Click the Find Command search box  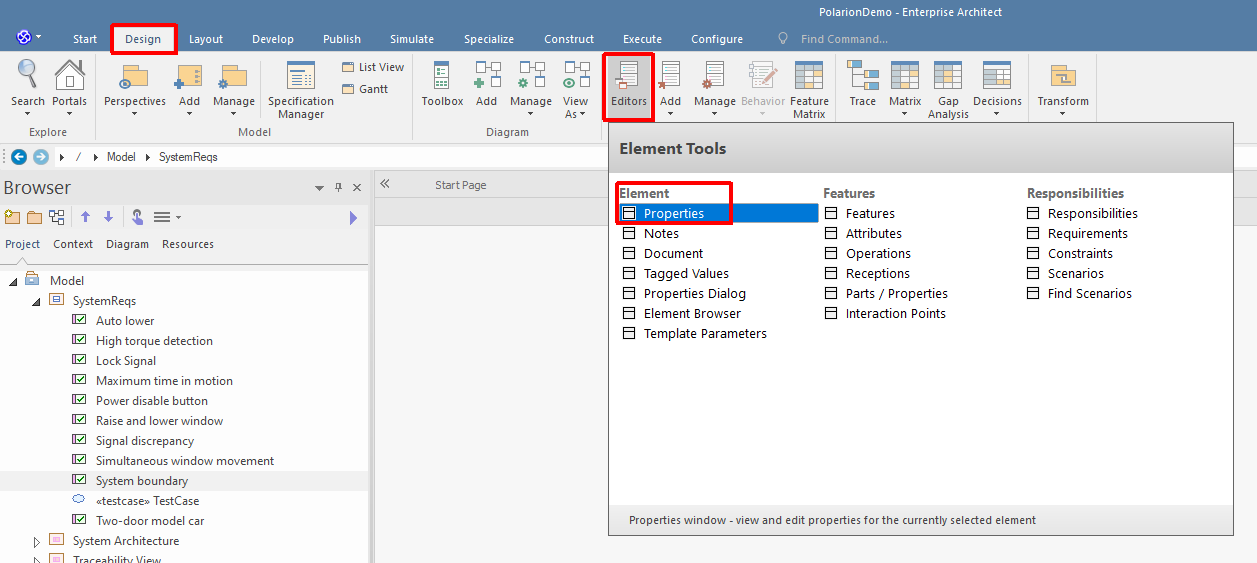[844, 39]
